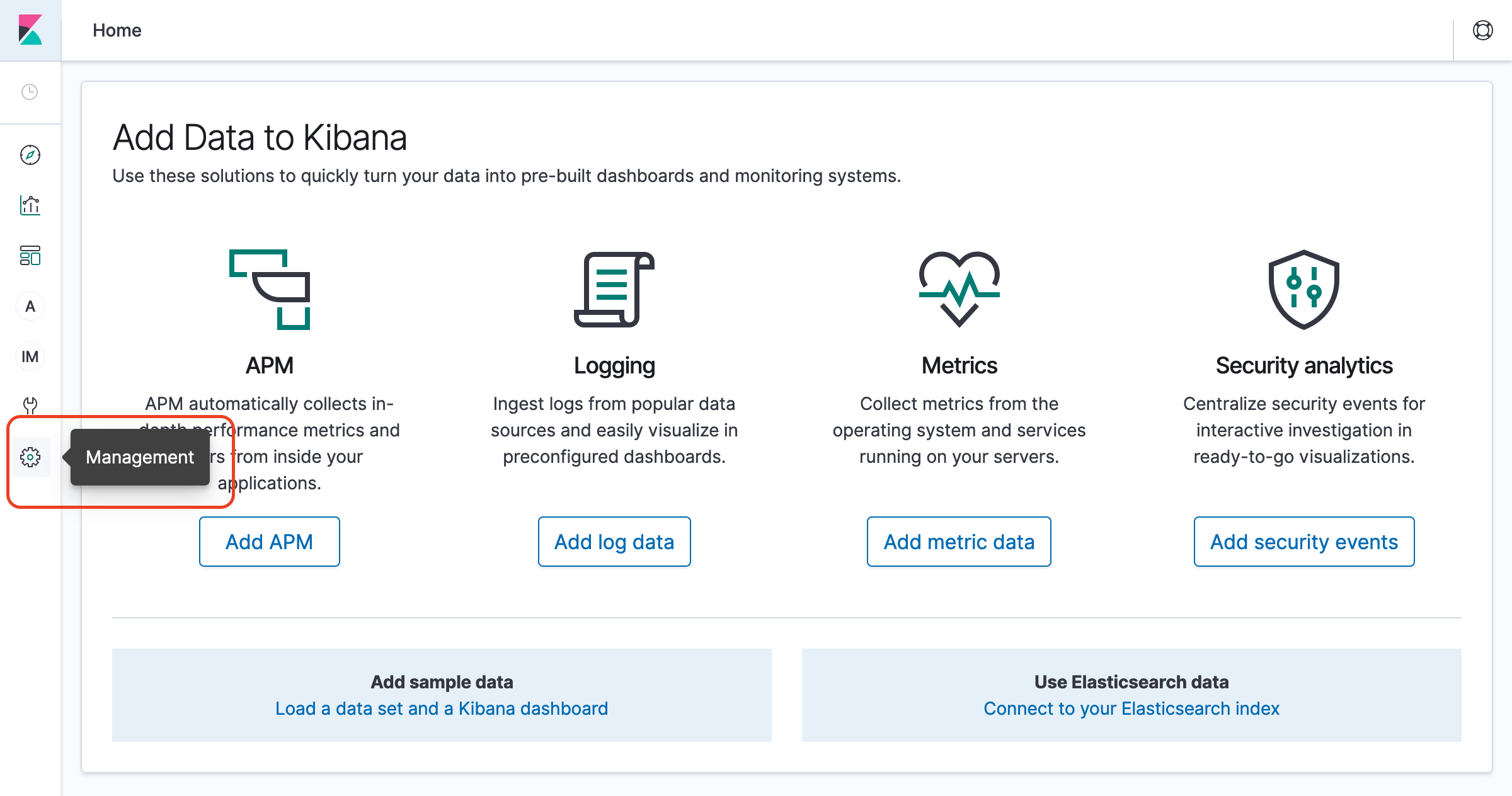Click 'Add sample data' heading

click(442, 682)
